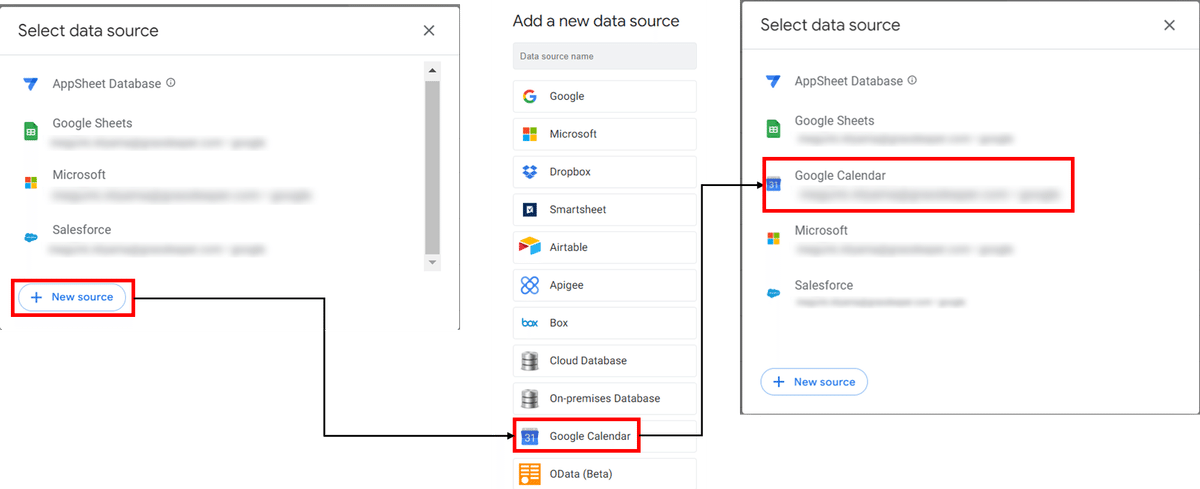Screen dimensions: 1200x489
Task: Click the OData (Beta) icon
Action: click(x=530, y=474)
